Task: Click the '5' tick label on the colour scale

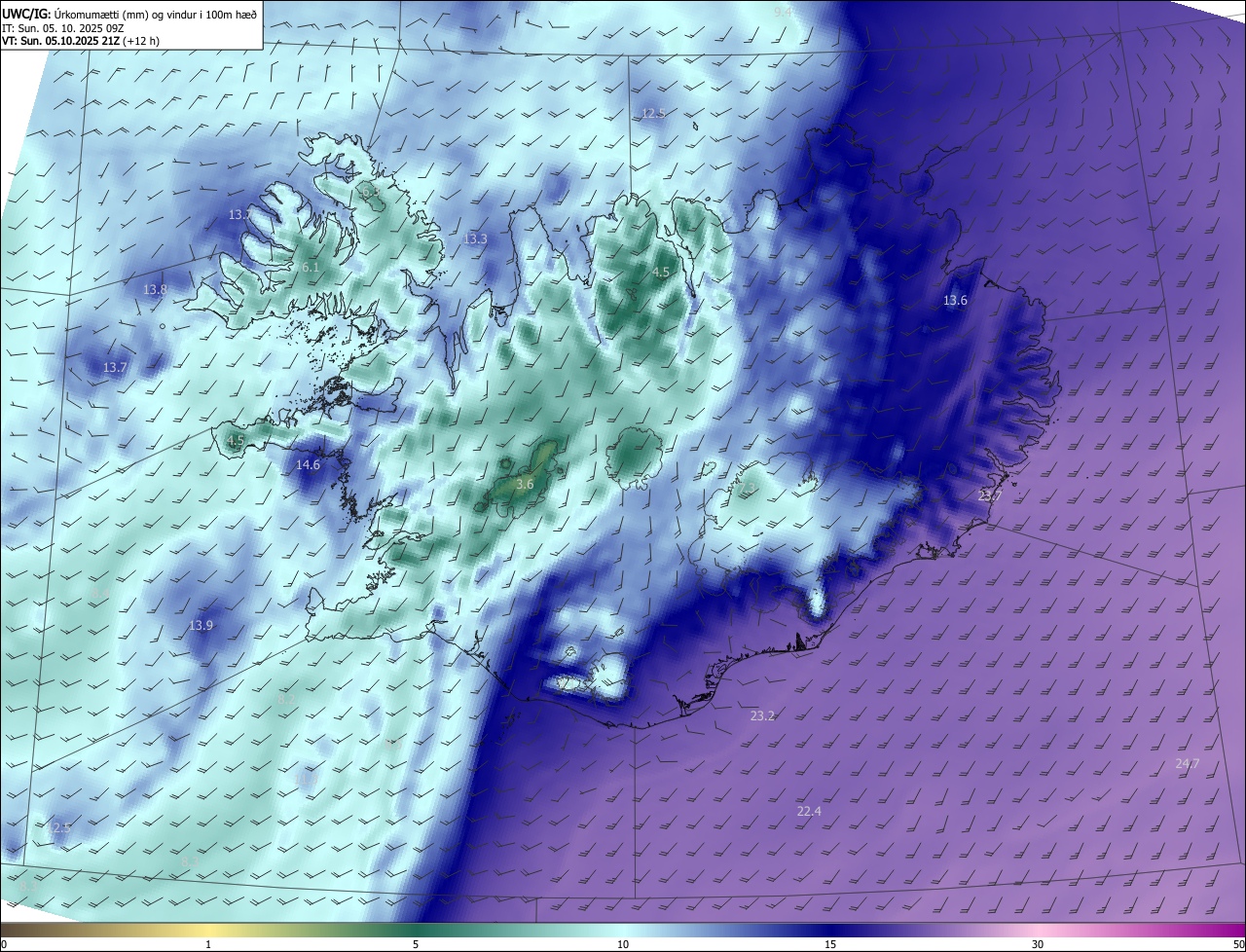Action: tap(416, 944)
